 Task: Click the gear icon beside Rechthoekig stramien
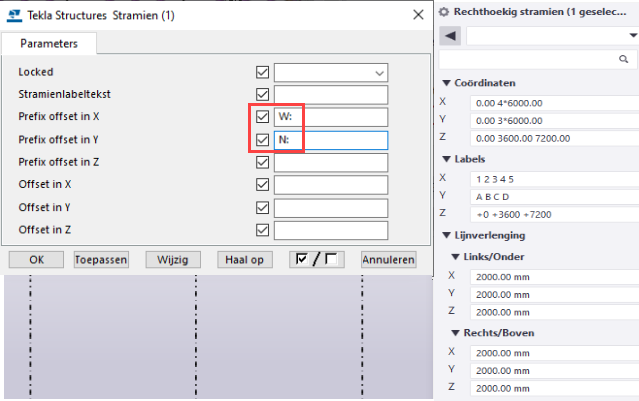point(443,12)
